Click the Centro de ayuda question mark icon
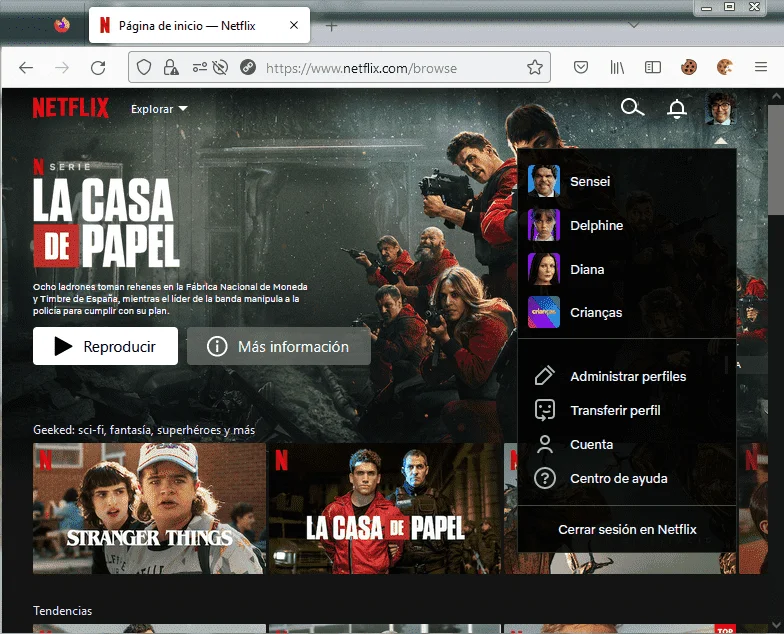784x634 pixels. coord(544,478)
